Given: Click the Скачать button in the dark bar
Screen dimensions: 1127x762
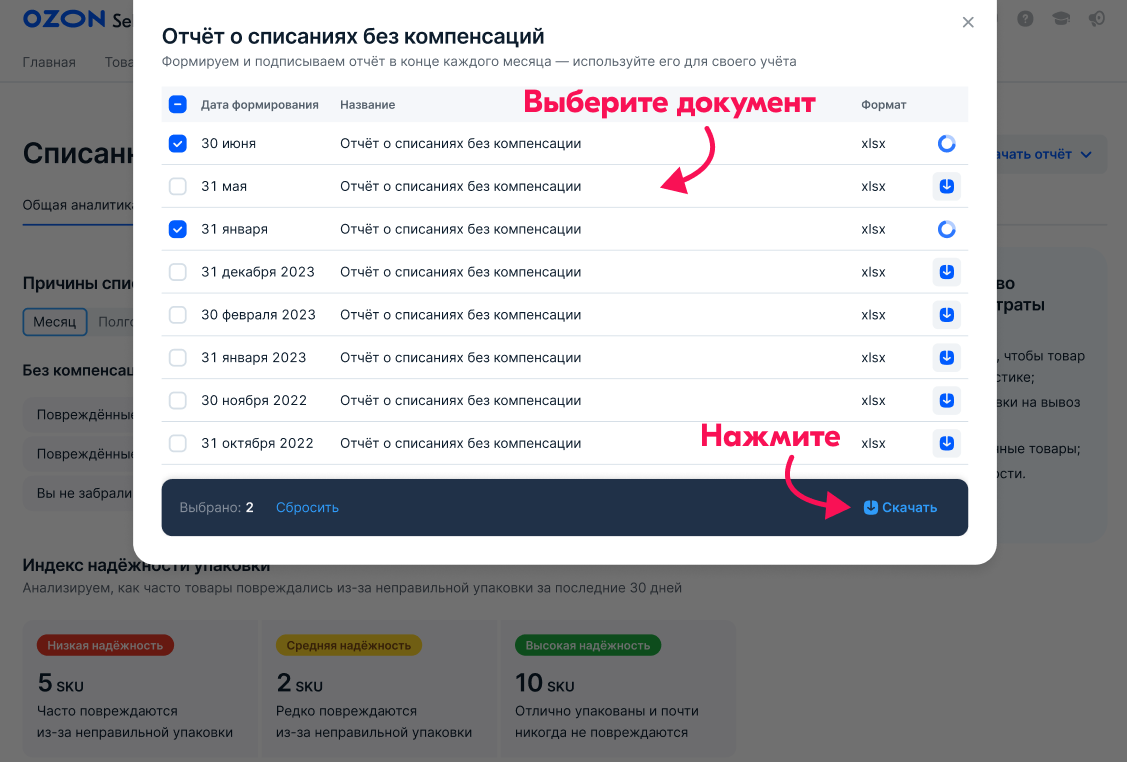Looking at the screenshot, I should tap(900, 508).
